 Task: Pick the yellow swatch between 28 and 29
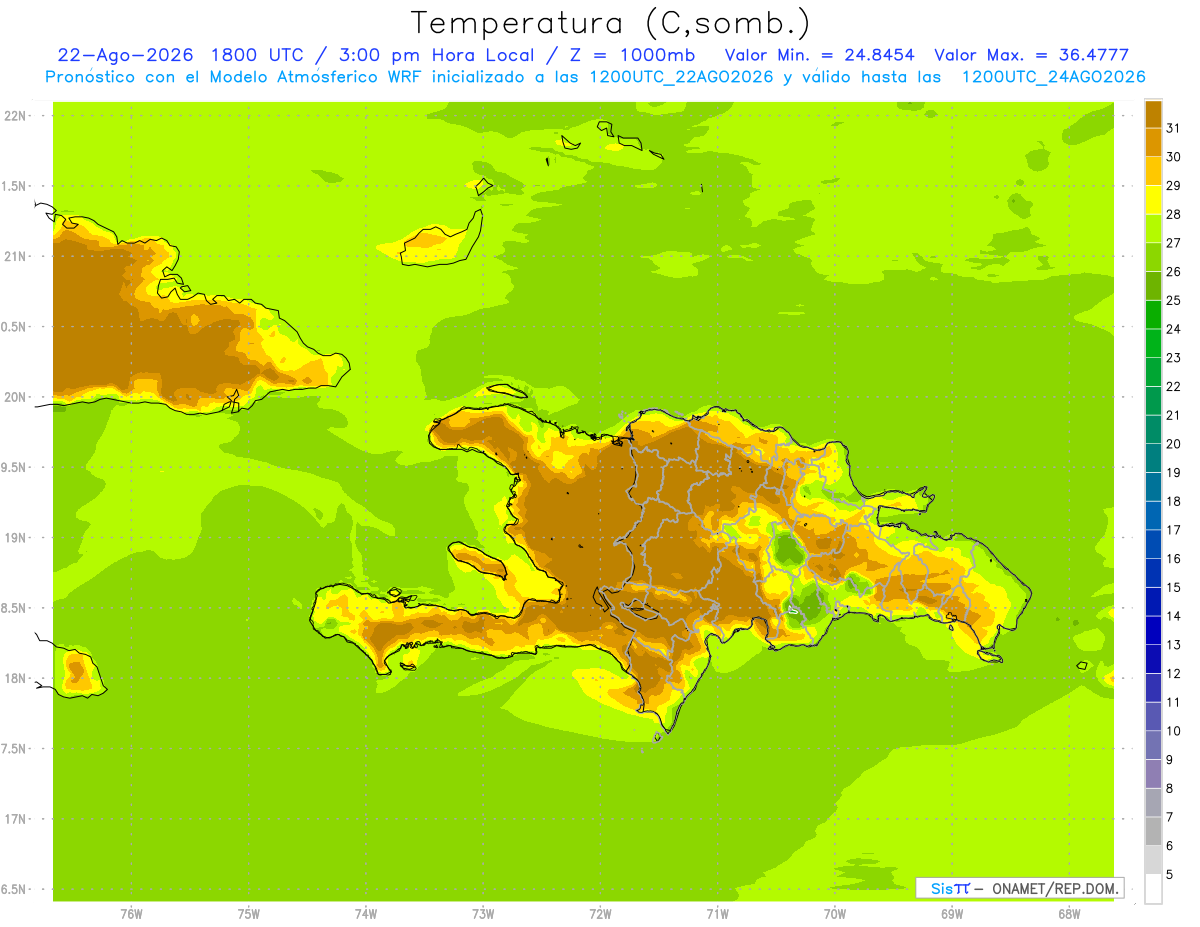1153,200
